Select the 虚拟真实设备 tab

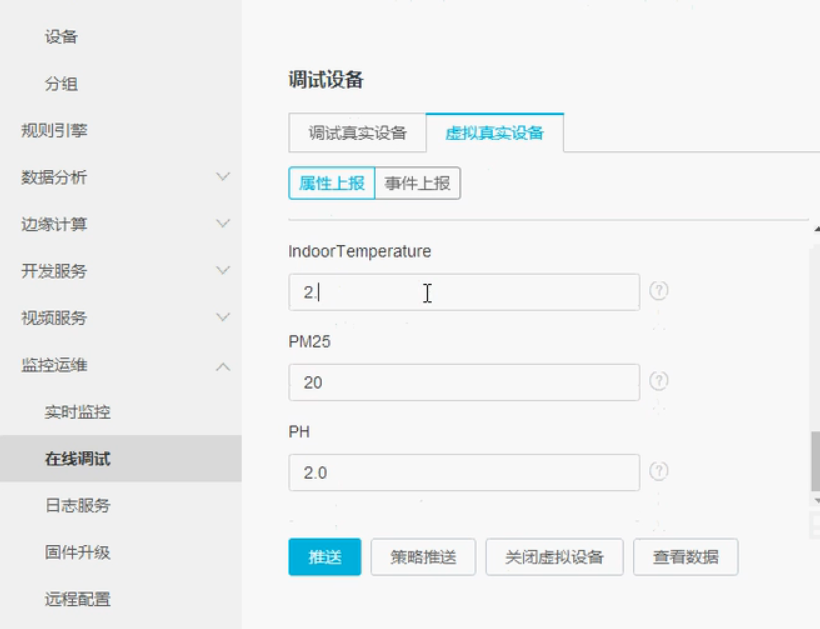tap(494, 133)
